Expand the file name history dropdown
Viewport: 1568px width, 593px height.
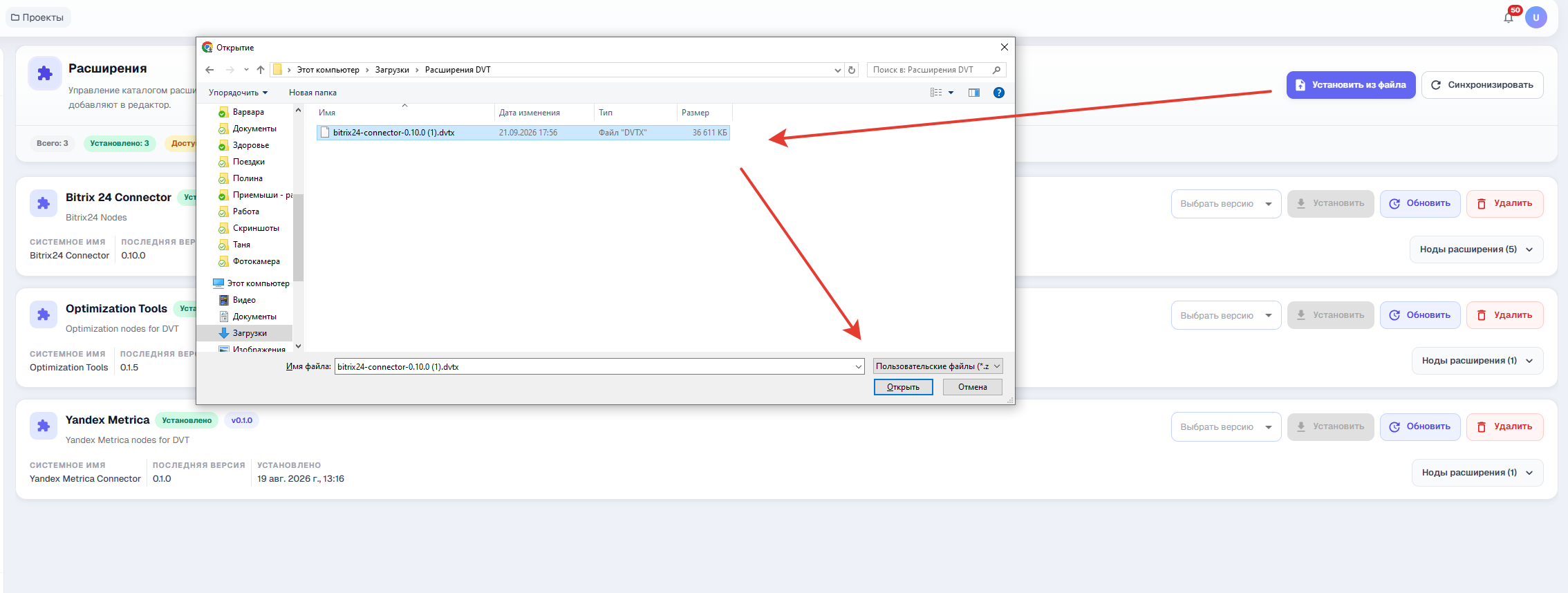(x=858, y=367)
